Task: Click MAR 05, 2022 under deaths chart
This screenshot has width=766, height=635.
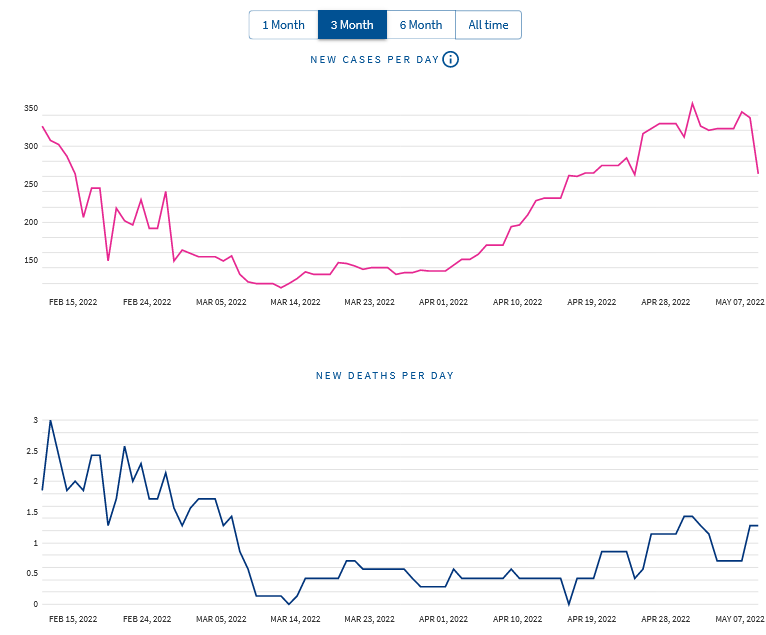Action: [x=221, y=619]
